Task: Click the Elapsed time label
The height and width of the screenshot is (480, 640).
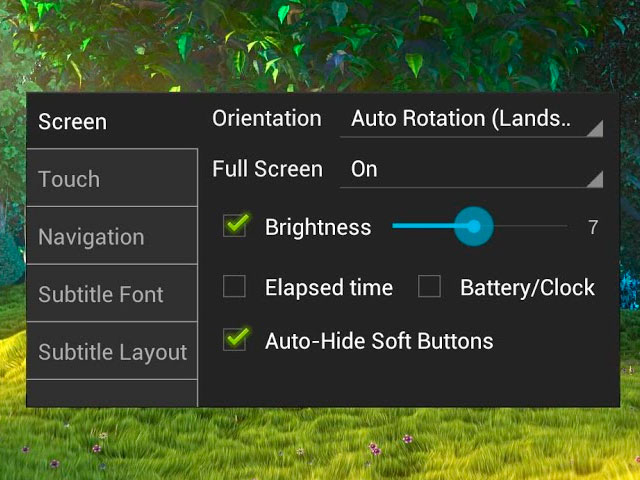Action: (x=329, y=287)
